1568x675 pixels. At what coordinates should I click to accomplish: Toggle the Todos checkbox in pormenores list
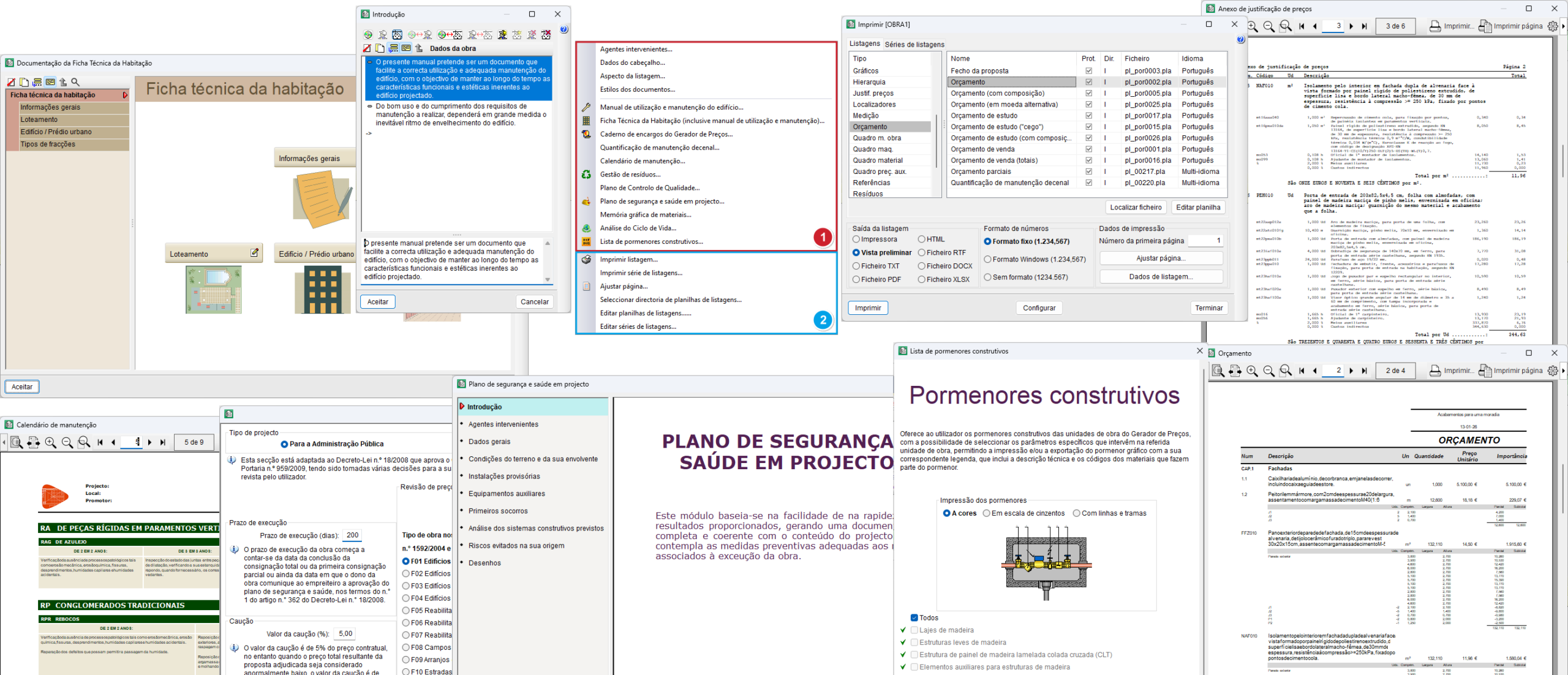click(x=914, y=617)
